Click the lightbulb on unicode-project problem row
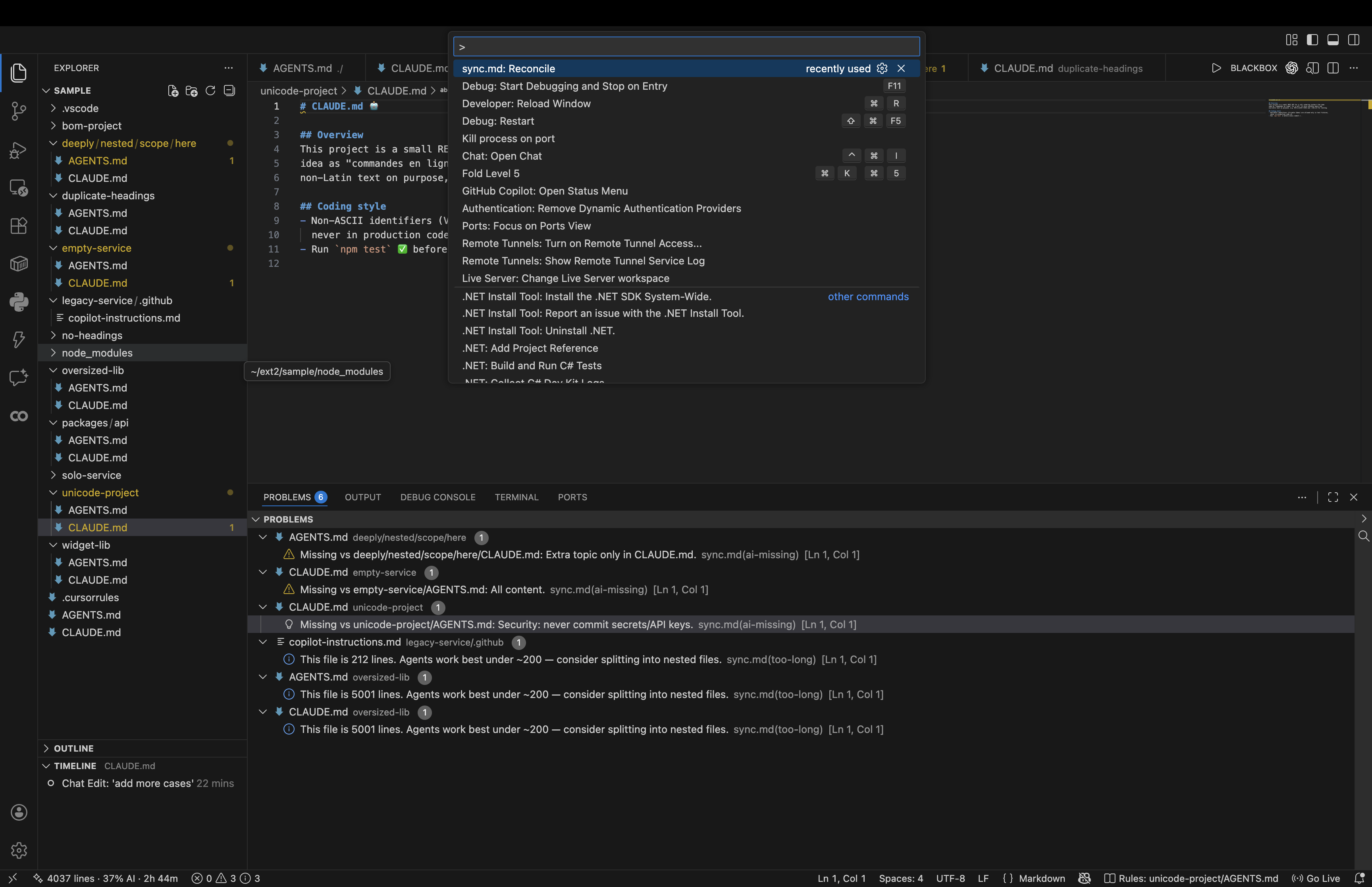The width and height of the screenshot is (1372, 887). click(289, 625)
